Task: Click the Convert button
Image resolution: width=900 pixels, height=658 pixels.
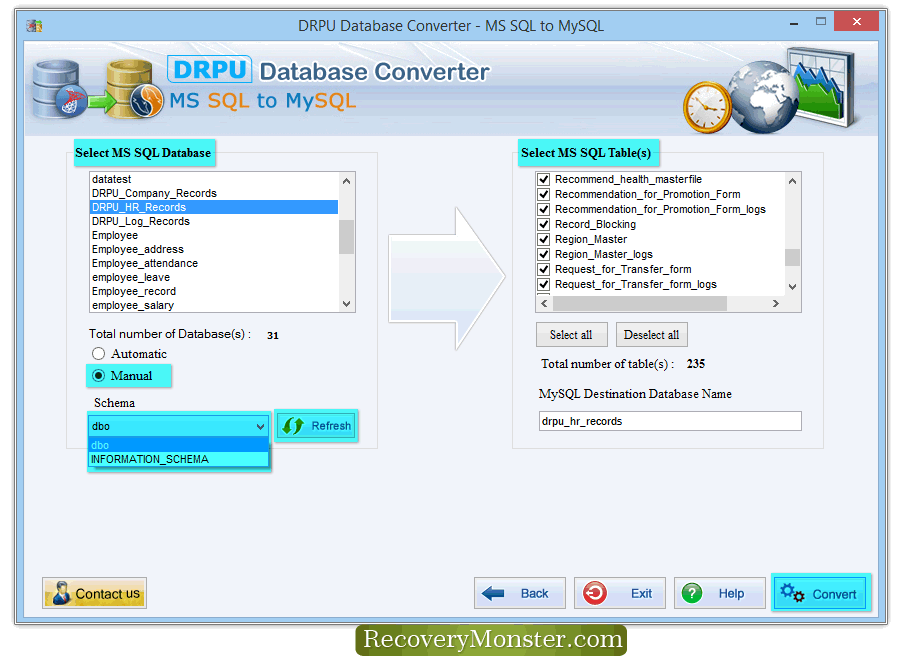Action: [821, 593]
